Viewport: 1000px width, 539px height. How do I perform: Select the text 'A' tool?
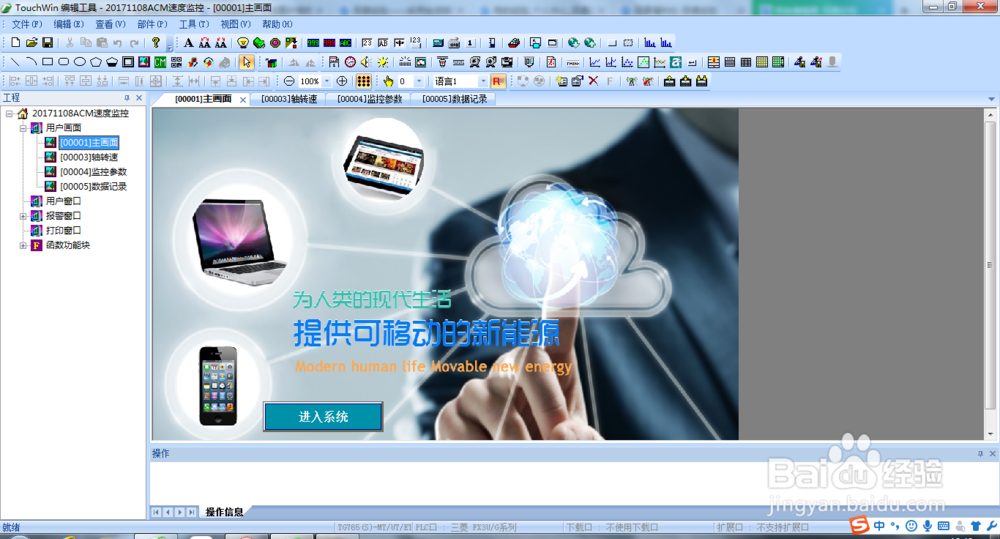pos(188,43)
